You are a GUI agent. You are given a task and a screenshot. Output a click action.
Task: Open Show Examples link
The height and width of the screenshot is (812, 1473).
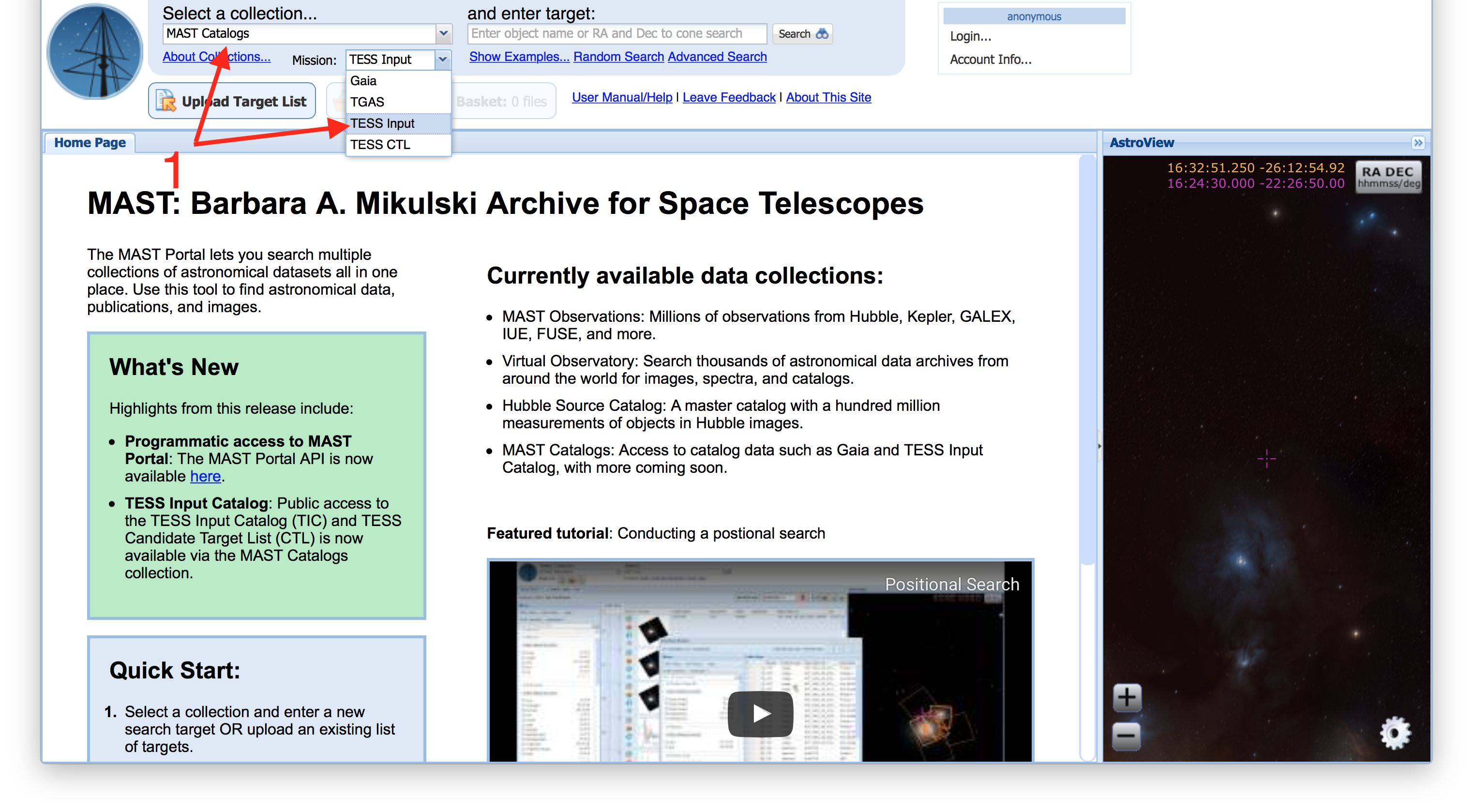pyautogui.click(x=519, y=57)
